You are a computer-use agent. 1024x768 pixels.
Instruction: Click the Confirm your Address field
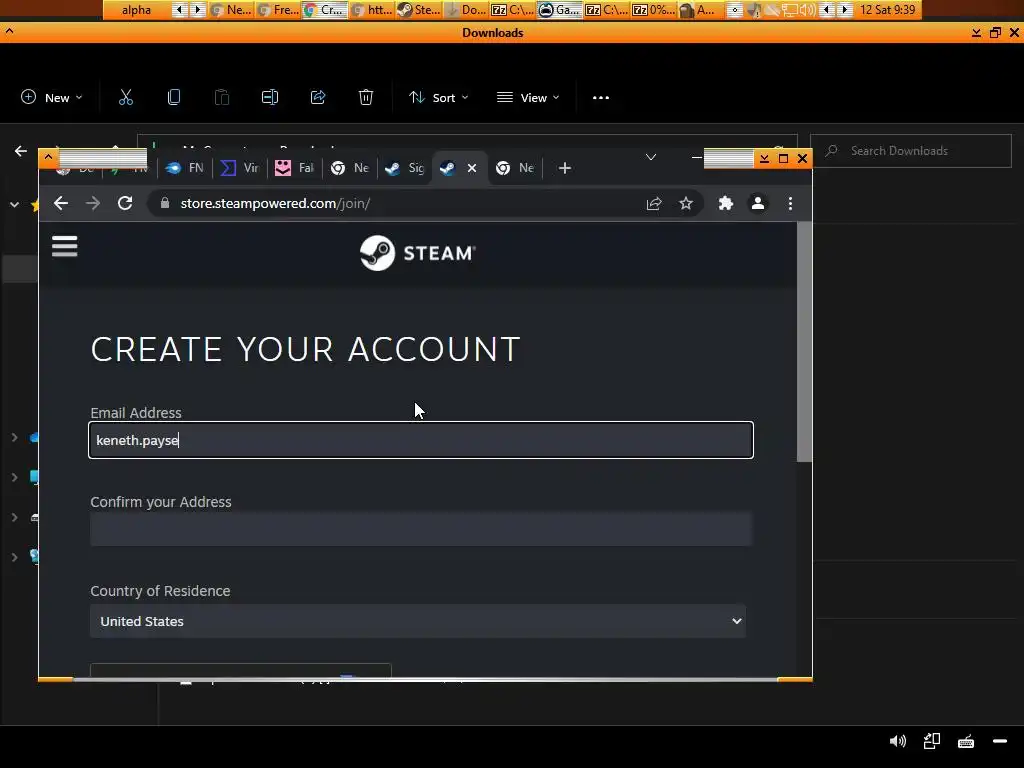point(421,529)
